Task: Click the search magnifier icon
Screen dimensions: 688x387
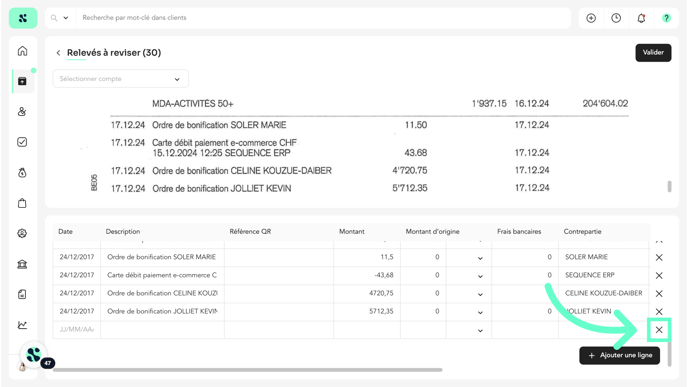Action: coord(54,18)
